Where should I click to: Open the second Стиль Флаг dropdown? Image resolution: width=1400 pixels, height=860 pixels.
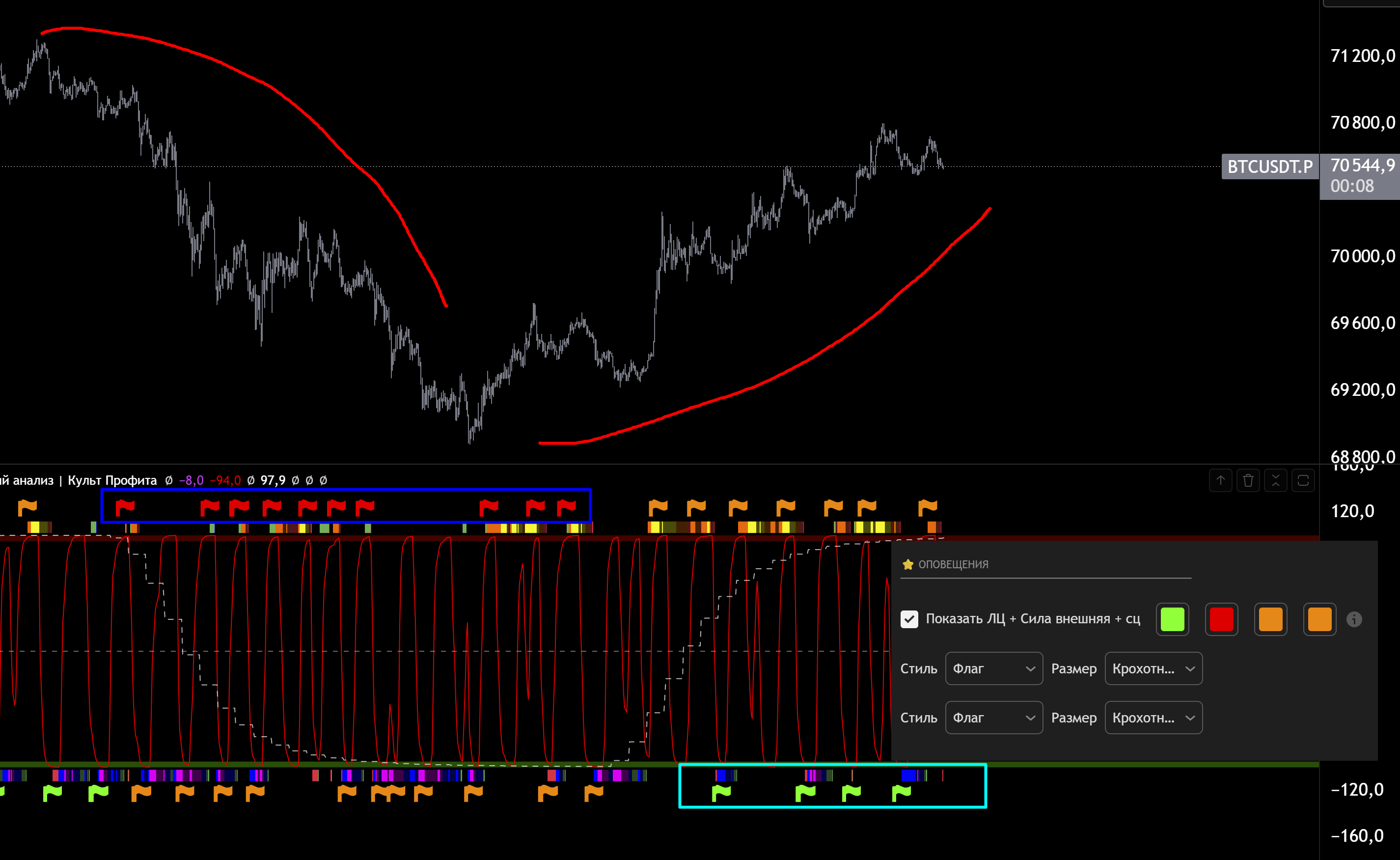click(993, 718)
